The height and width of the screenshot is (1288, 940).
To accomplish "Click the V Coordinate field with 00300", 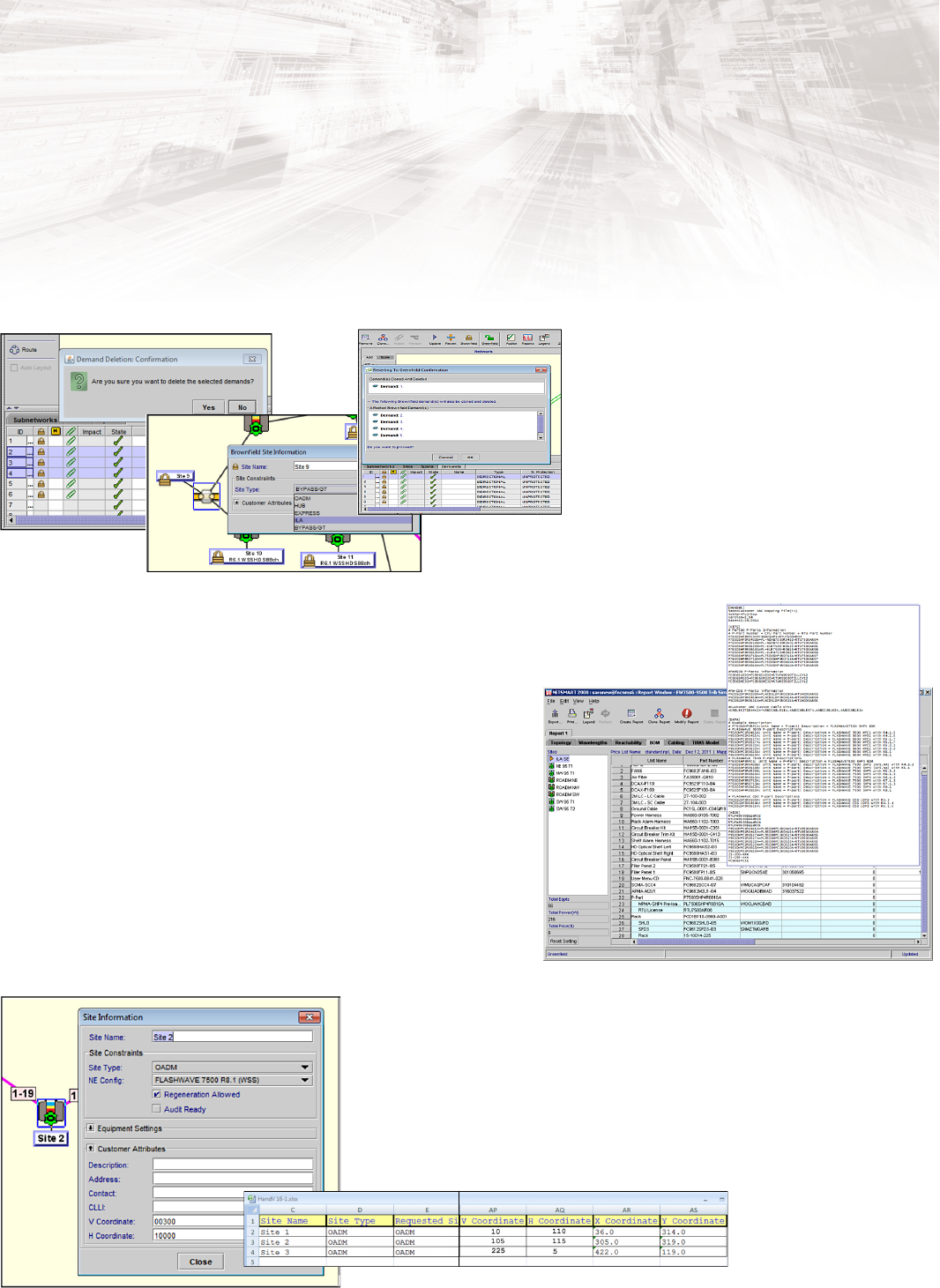I will [198, 1222].
